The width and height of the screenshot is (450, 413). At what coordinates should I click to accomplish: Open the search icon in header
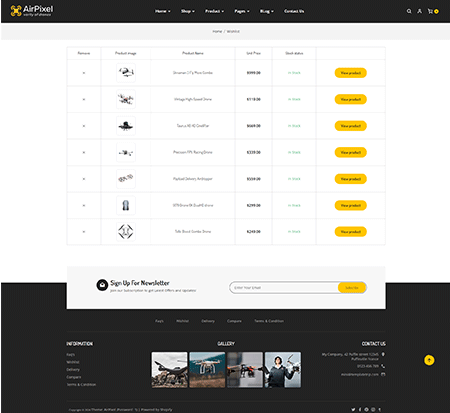[409, 11]
